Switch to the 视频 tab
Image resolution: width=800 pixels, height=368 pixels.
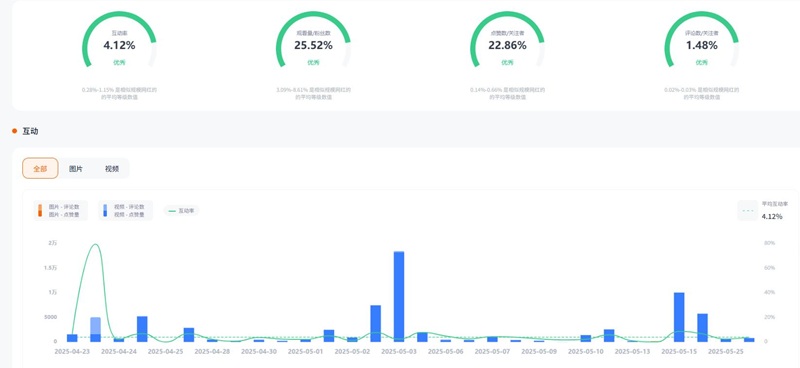112,169
